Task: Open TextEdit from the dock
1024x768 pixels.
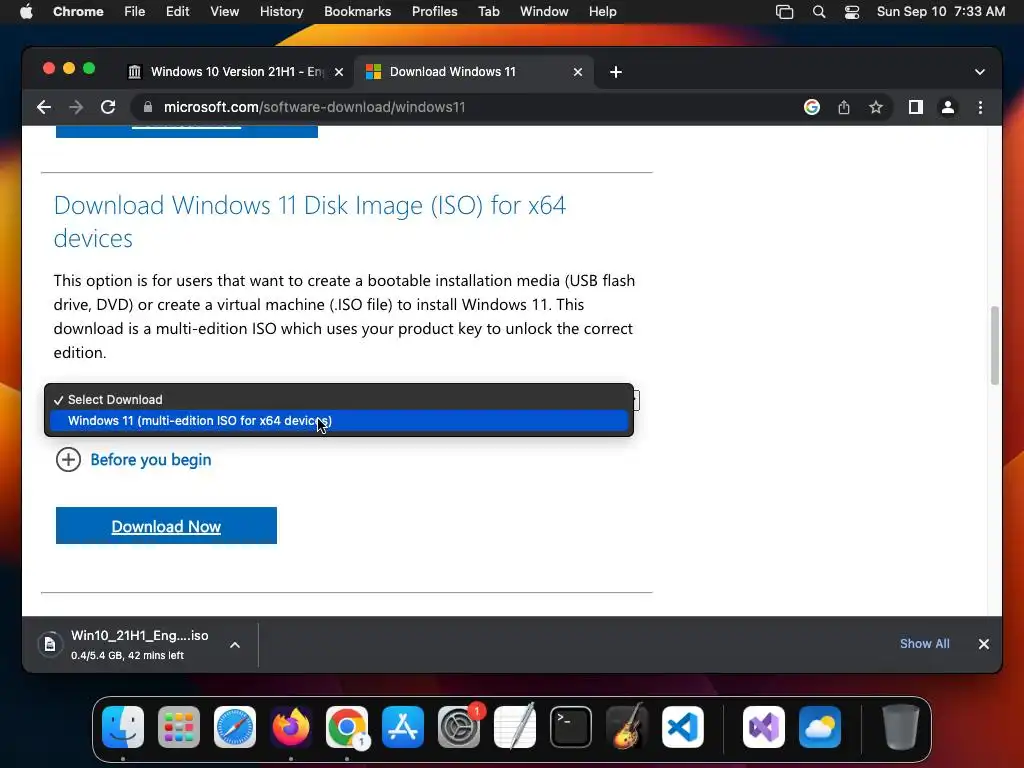Action: click(515, 727)
